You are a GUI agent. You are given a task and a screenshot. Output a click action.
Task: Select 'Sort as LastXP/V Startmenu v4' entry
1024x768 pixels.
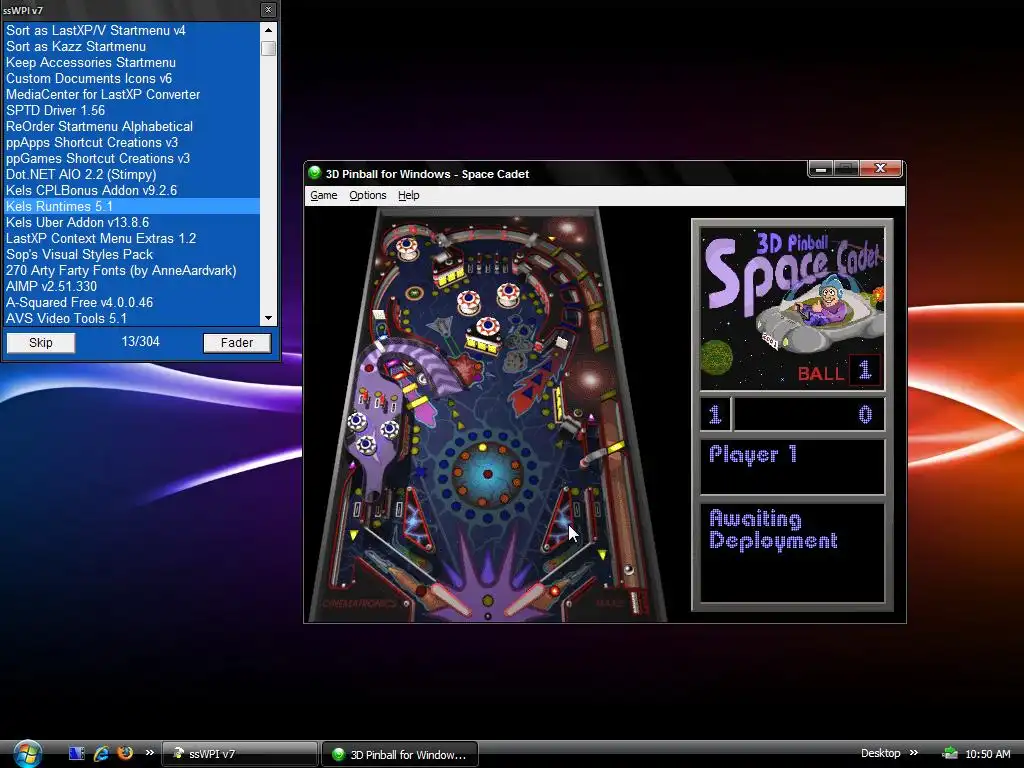132,30
